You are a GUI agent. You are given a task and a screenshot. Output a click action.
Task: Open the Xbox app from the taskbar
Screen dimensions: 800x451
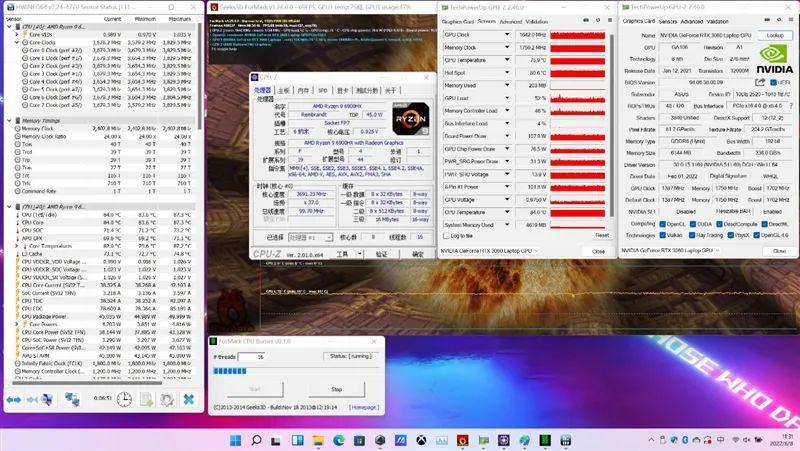[421, 440]
